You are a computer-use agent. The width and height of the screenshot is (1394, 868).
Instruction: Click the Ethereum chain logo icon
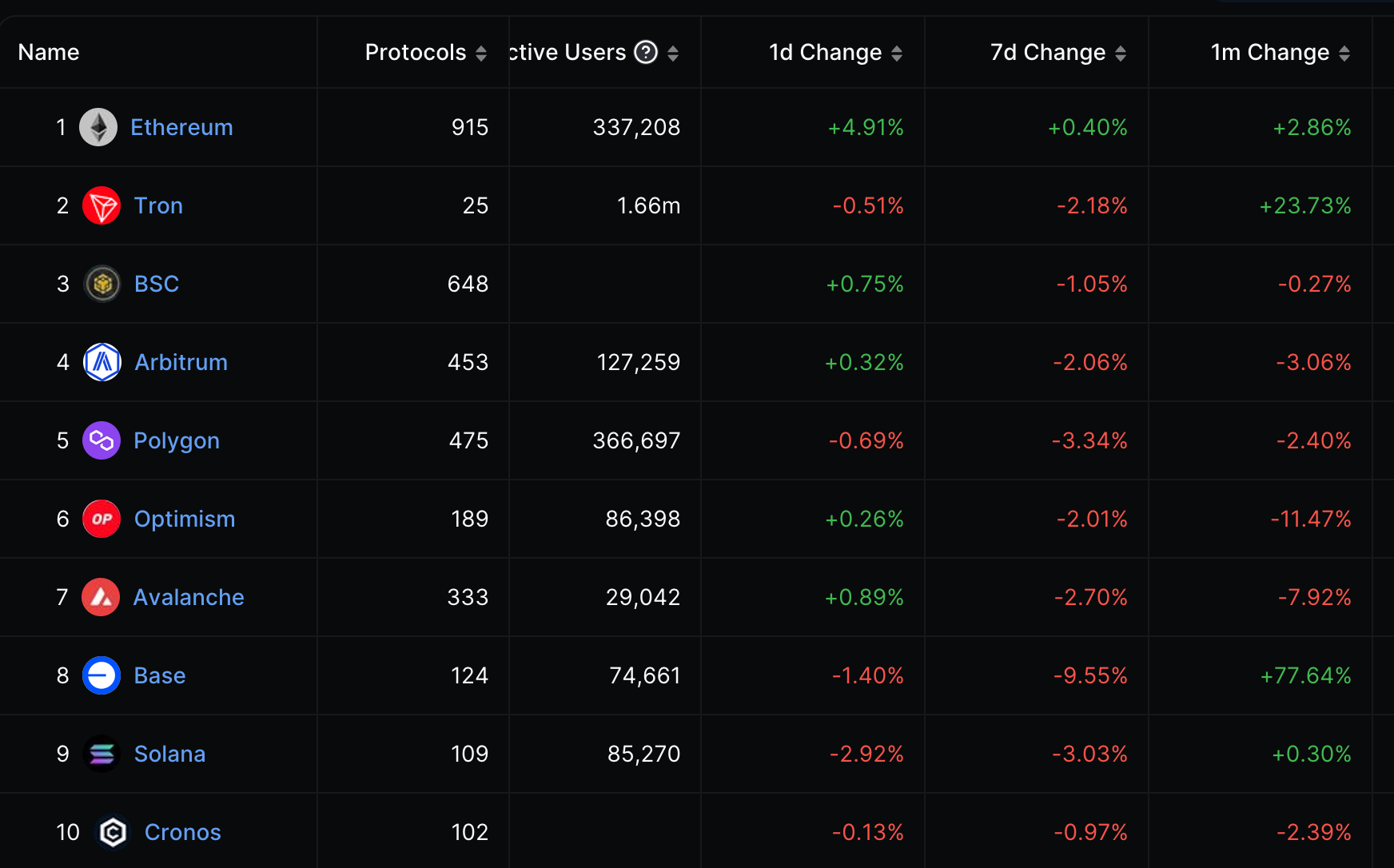tap(98, 127)
